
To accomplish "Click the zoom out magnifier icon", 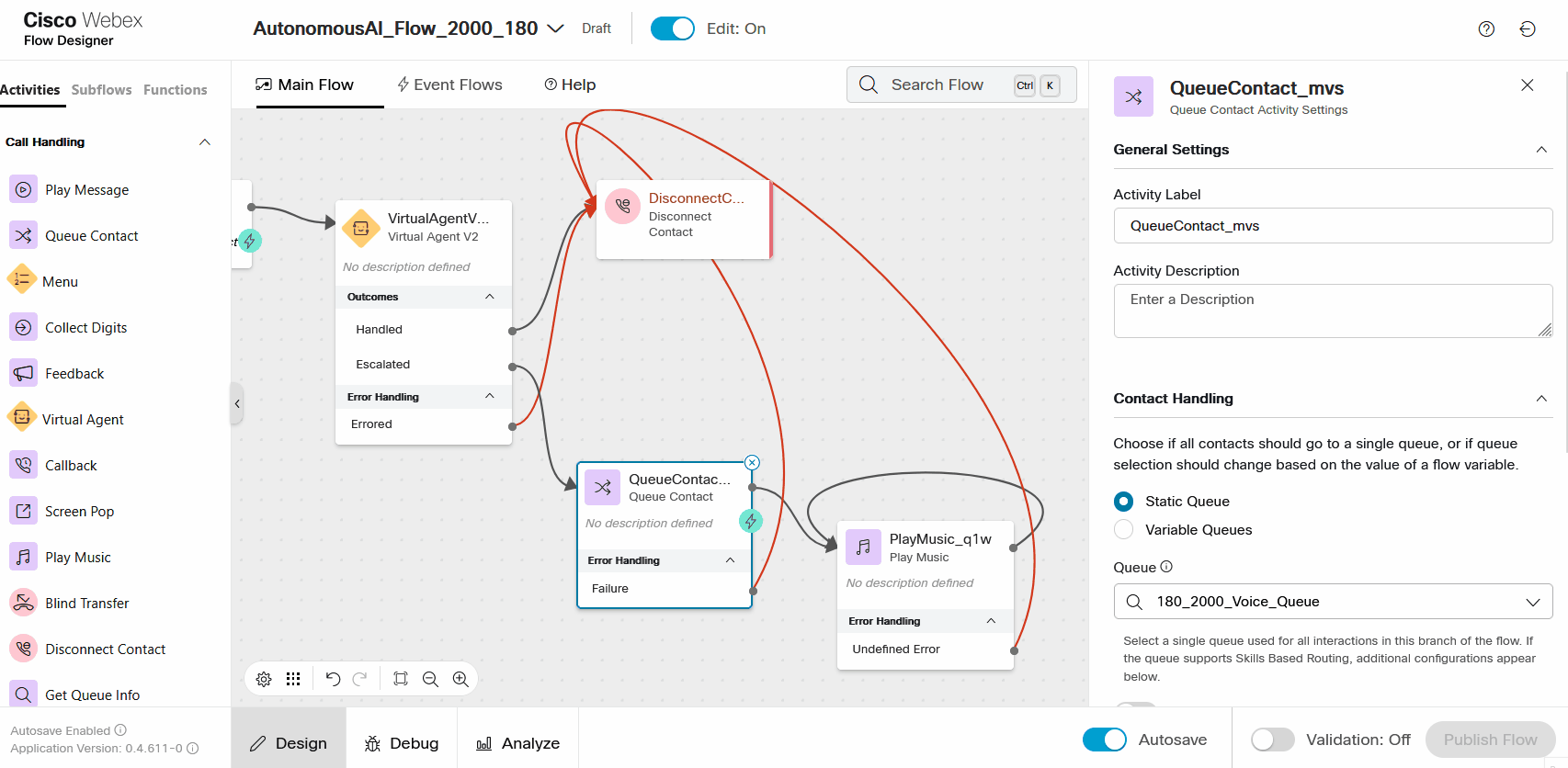I will [430, 679].
